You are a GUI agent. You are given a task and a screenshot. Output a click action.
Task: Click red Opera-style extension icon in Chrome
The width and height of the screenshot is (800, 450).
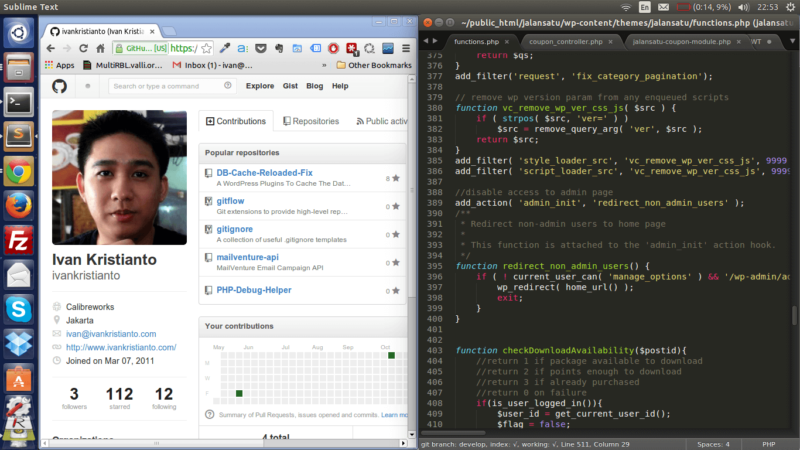333,48
